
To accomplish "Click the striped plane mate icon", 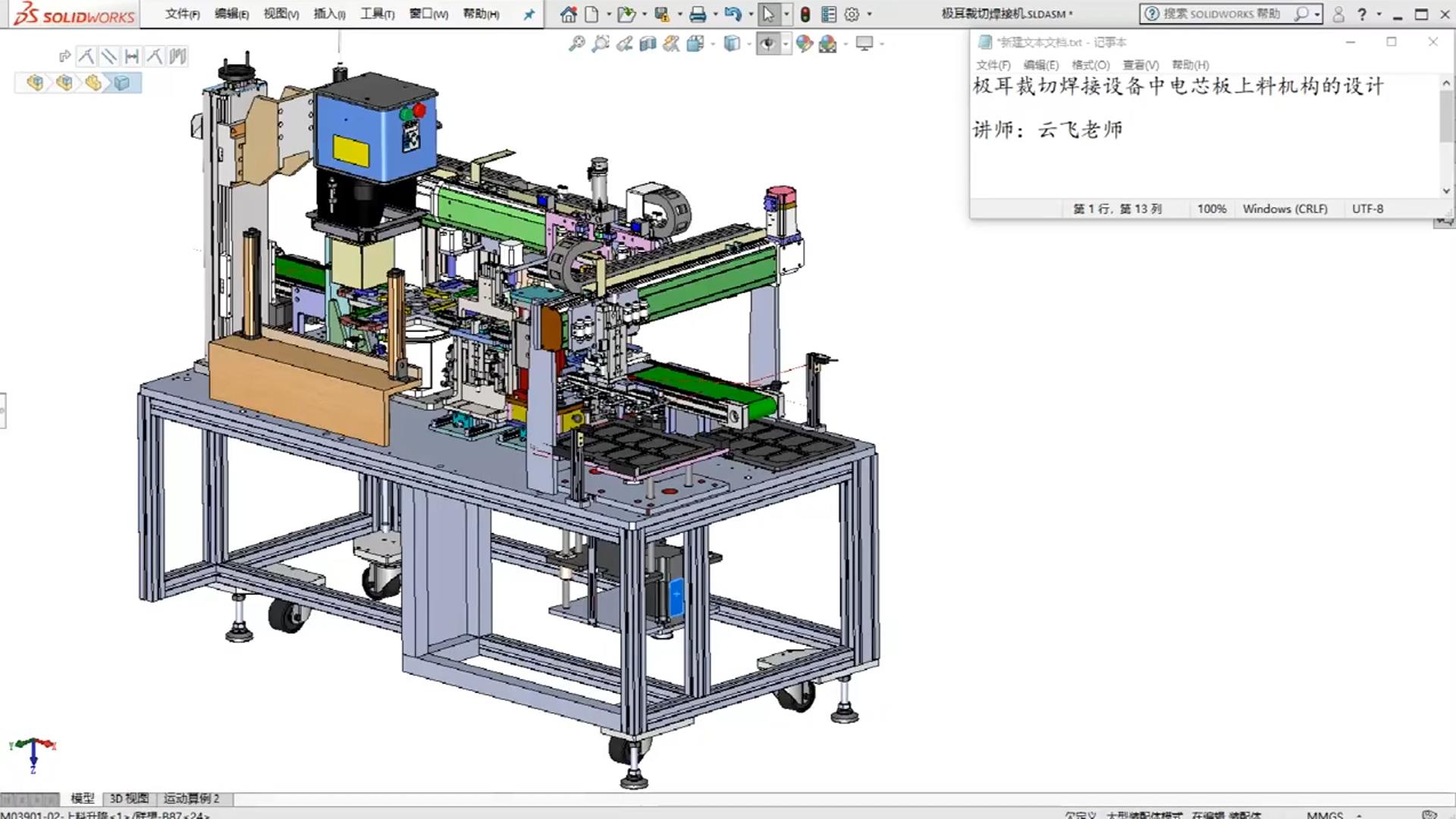I will click(x=177, y=55).
